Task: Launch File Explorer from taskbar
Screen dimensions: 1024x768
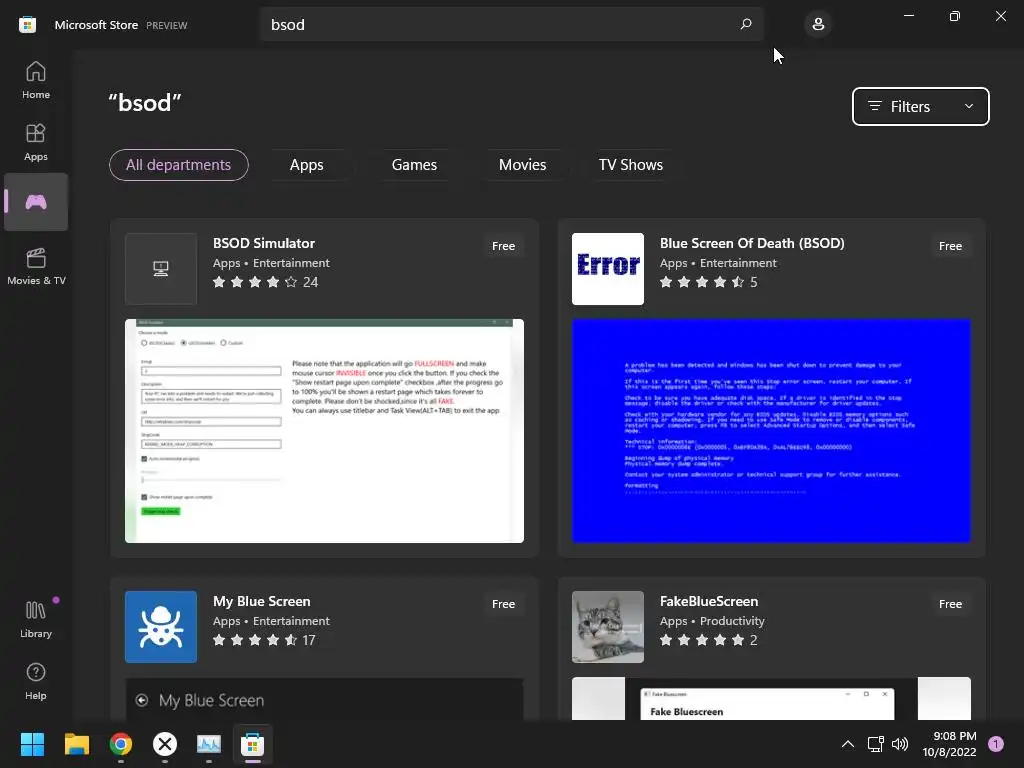Action: 76,744
